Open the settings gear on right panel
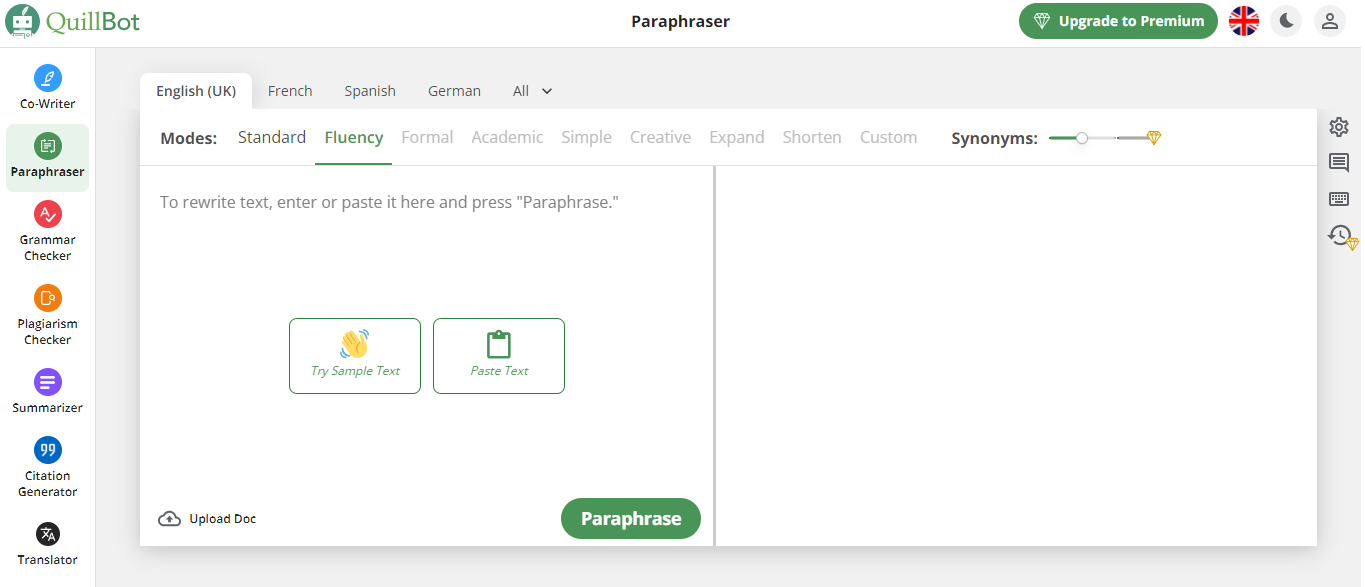1365x587 pixels. click(x=1339, y=127)
